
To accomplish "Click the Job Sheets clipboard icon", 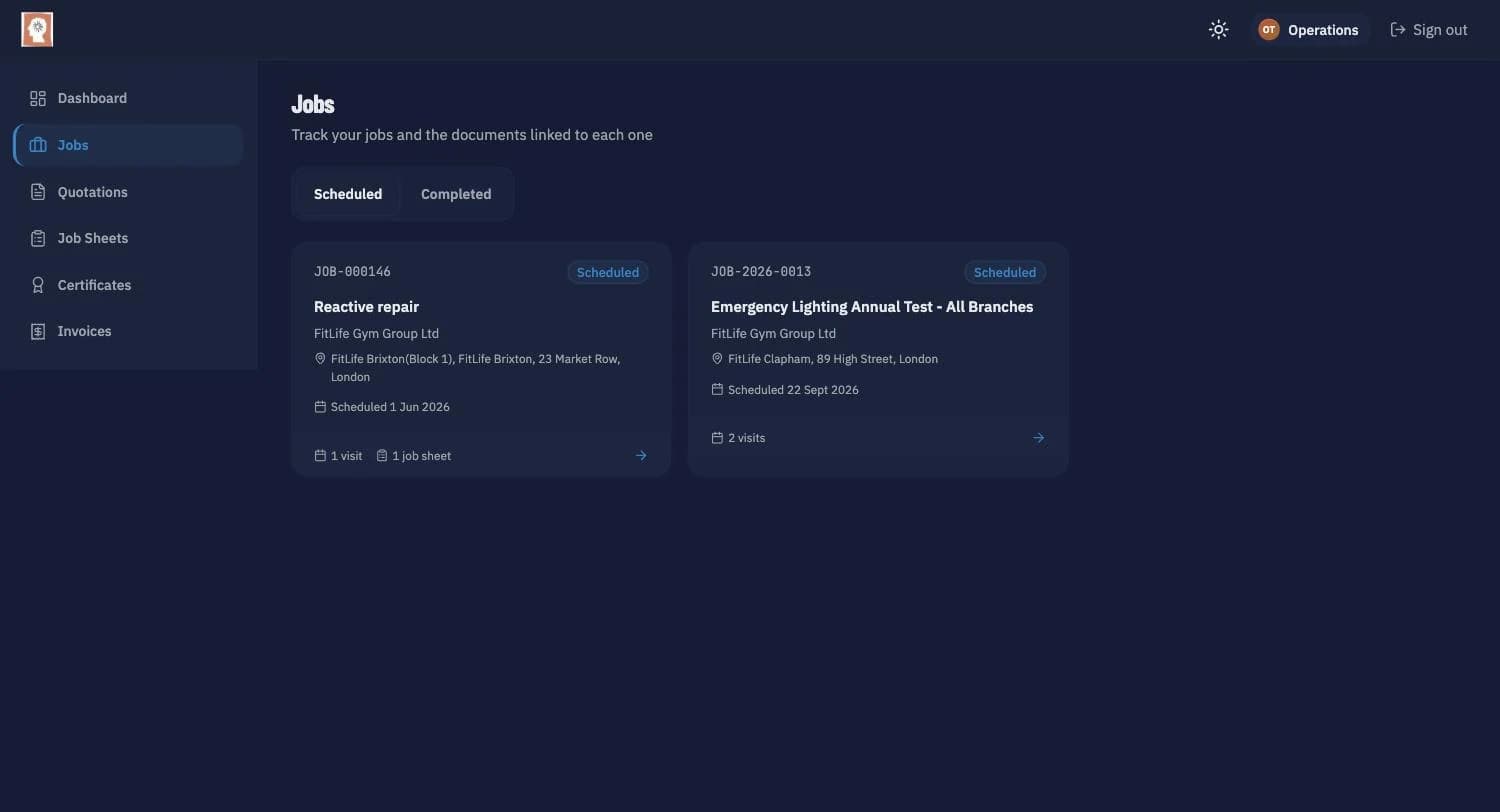I will (x=38, y=238).
